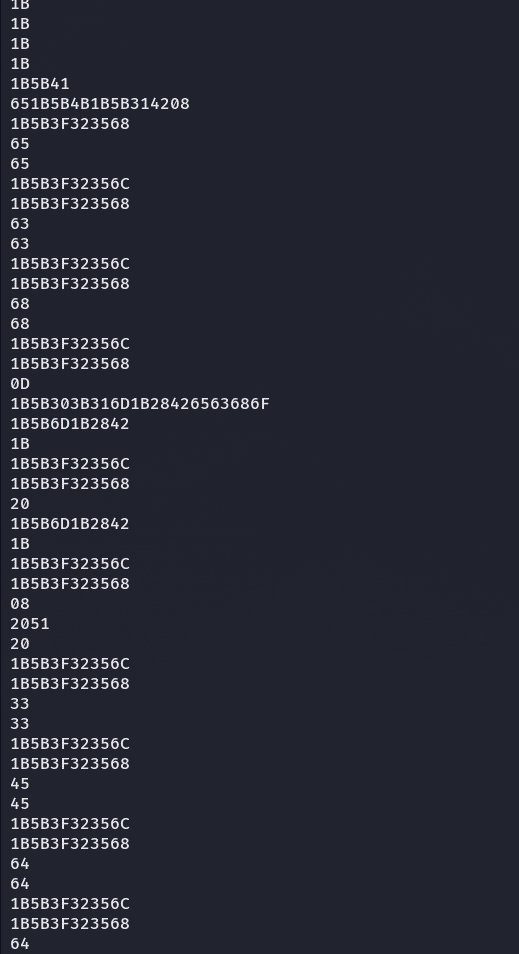Select 1B5B6D1B2842 line directly below a 20 line
Screen dimensions: 519x954
[70, 524]
